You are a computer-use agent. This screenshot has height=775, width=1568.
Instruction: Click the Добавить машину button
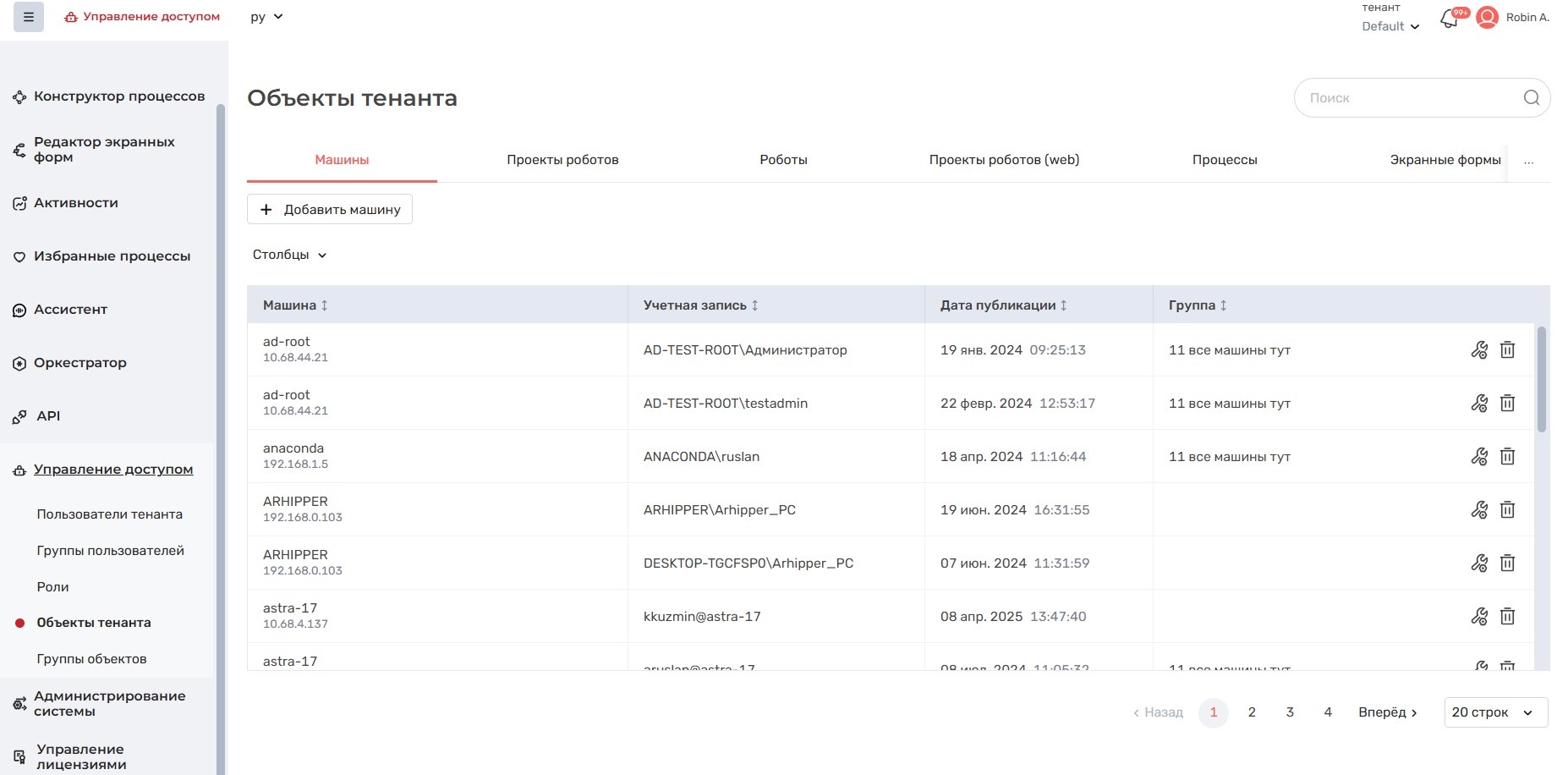point(330,210)
